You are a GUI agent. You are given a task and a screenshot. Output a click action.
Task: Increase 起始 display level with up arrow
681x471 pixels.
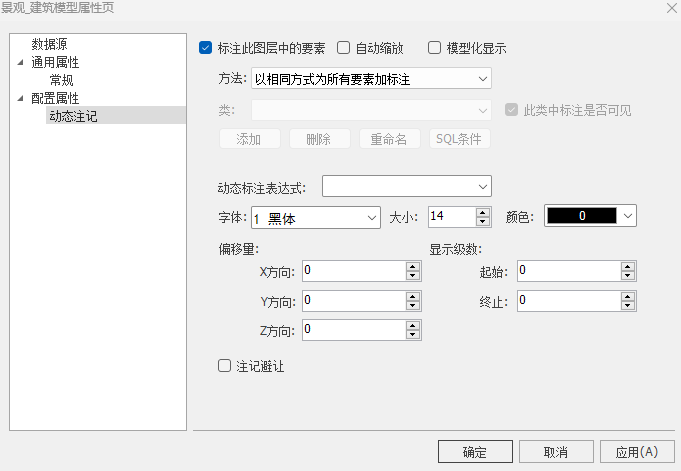click(x=628, y=266)
